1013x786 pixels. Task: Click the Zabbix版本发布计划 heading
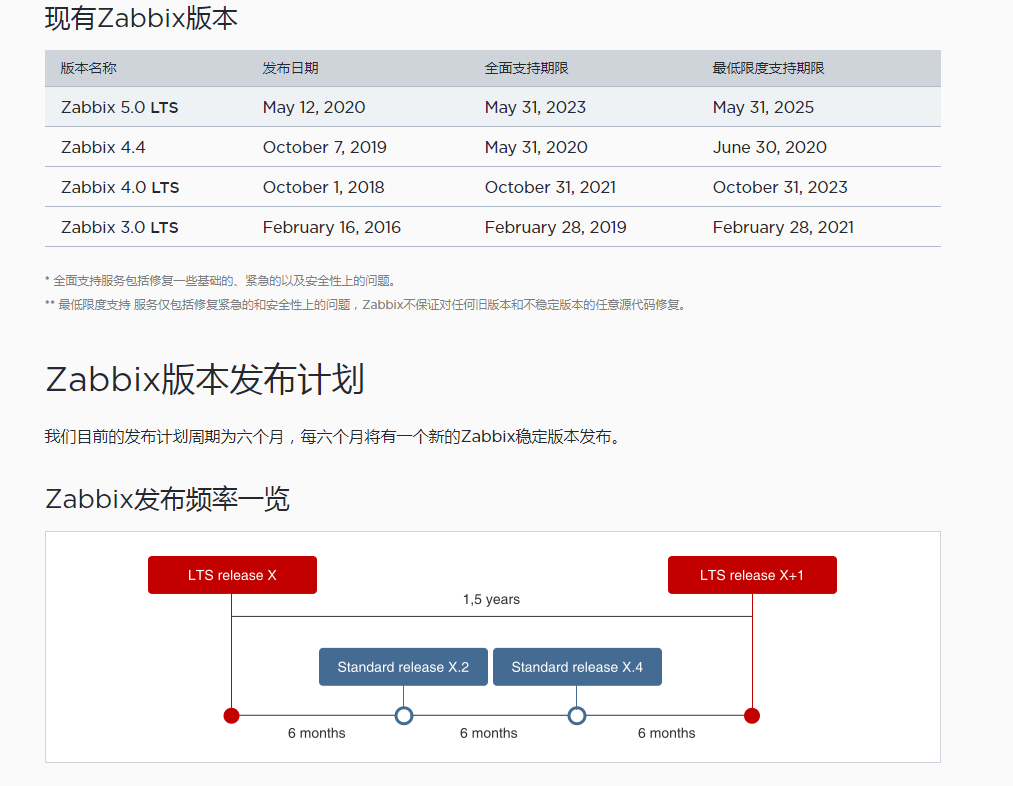(x=205, y=379)
